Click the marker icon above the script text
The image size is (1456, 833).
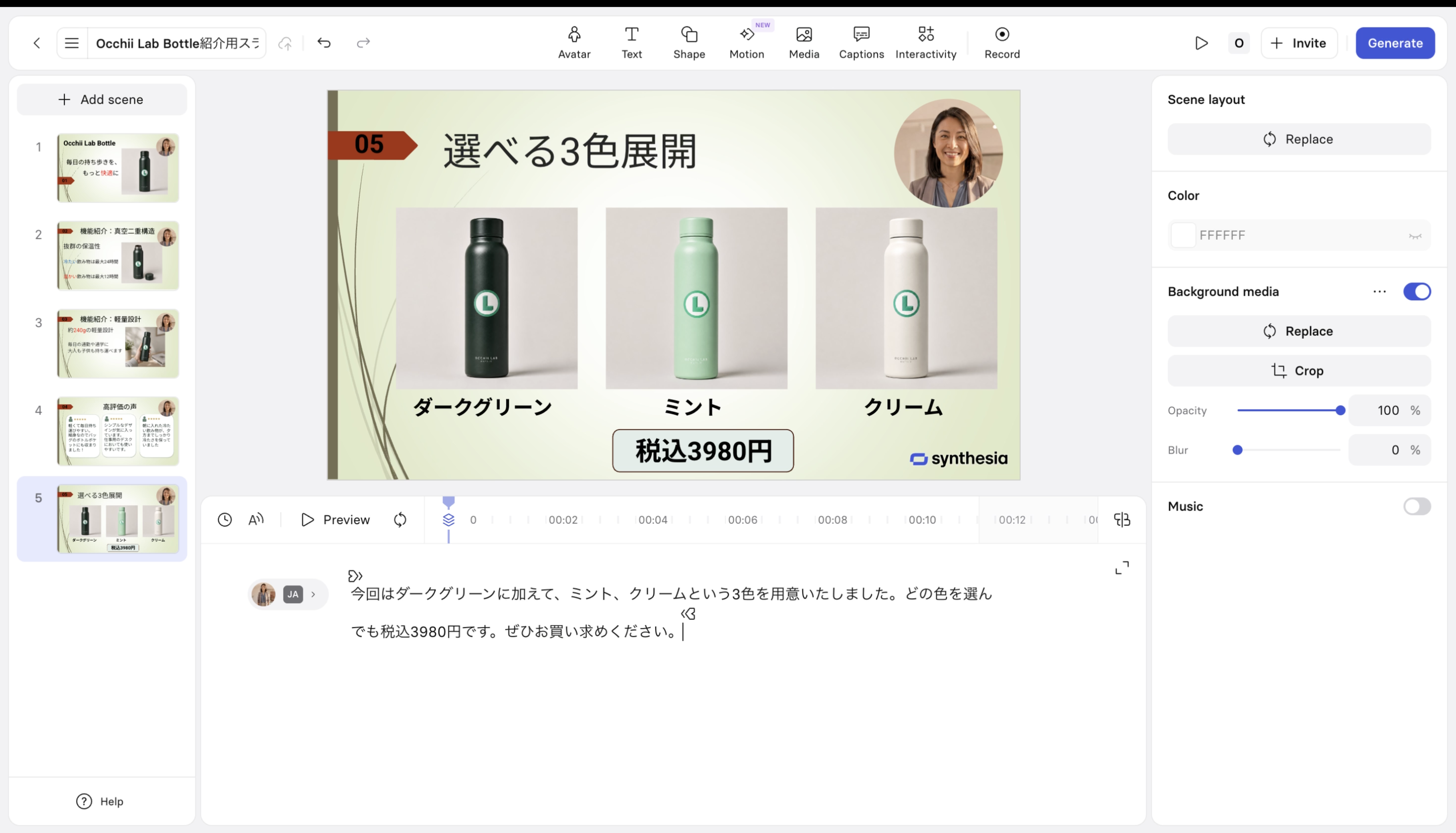point(355,575)
